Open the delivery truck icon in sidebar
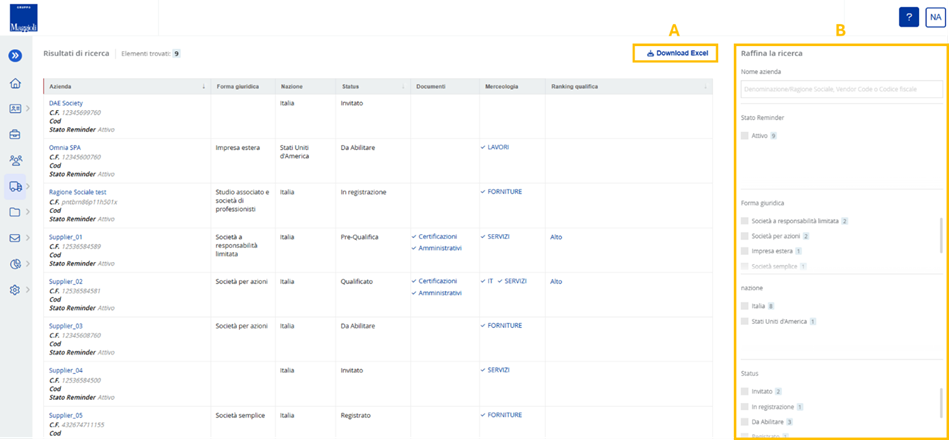 click(x=15, y=186)
